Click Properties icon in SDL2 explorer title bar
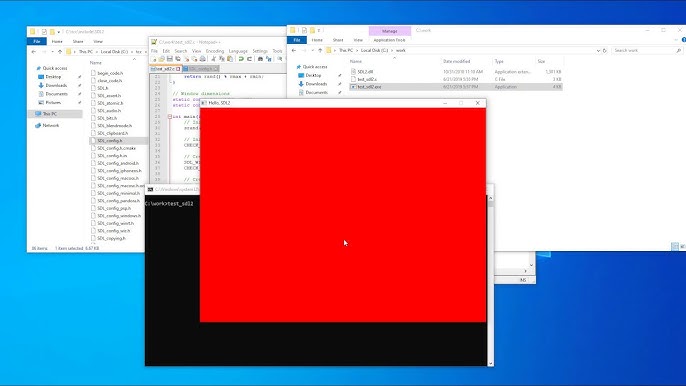This screenshot has width=686, height=386. point(44,32)
